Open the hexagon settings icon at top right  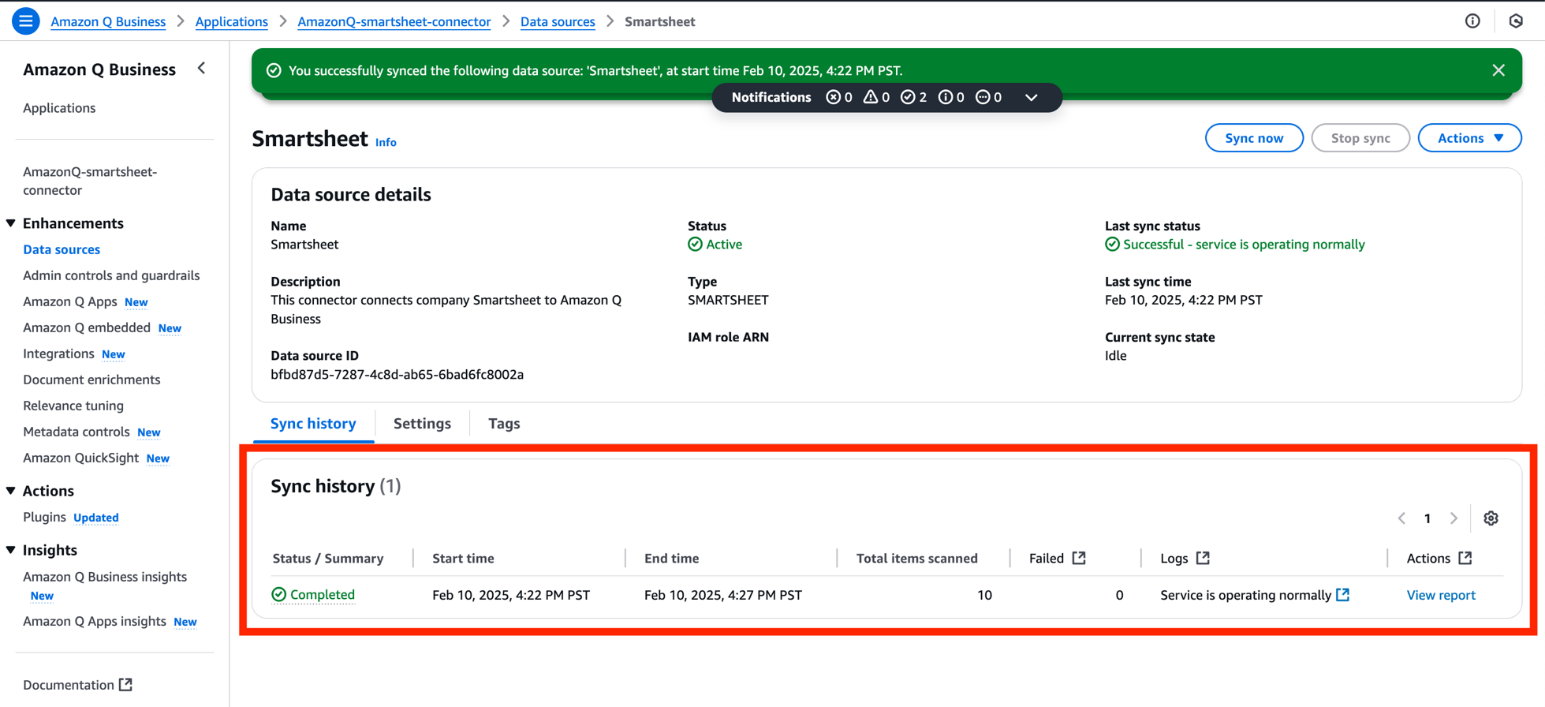(1516, 21)
